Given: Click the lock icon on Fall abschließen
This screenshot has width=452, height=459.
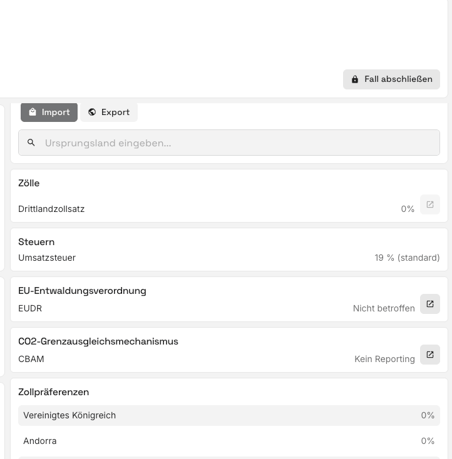Looking at the screenshot, I should 355,79.
